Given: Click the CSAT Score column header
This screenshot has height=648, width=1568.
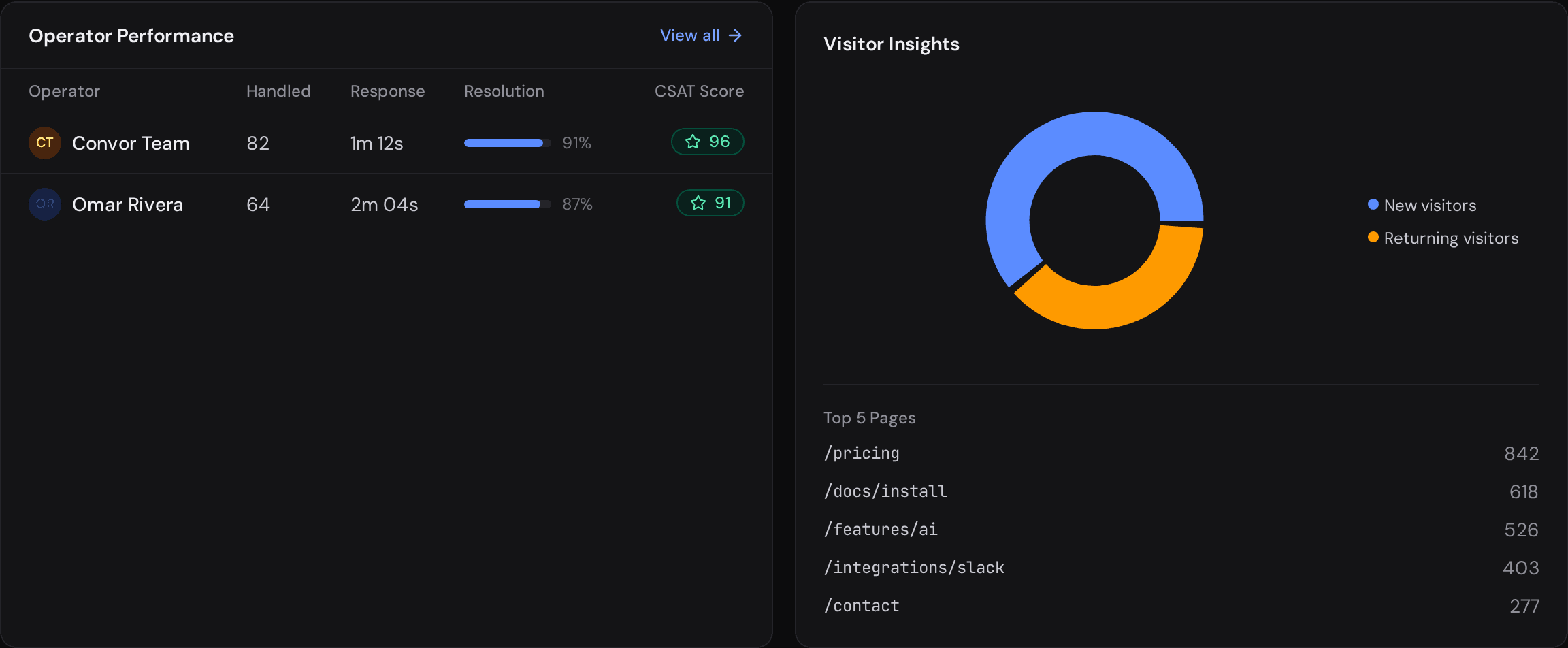Looking at the screenshot, I should tap(699, 91).
